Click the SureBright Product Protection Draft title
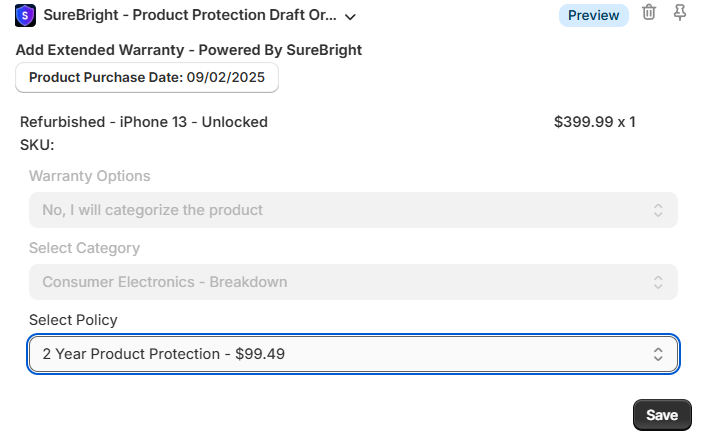Viewport: 705px width, 437px height. [x=189, y=16]
